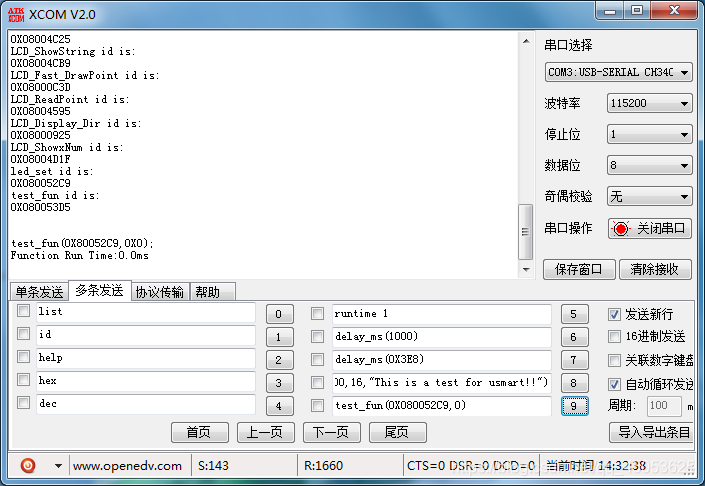Open the 波特率 115200 dropdown

(649, 103)
